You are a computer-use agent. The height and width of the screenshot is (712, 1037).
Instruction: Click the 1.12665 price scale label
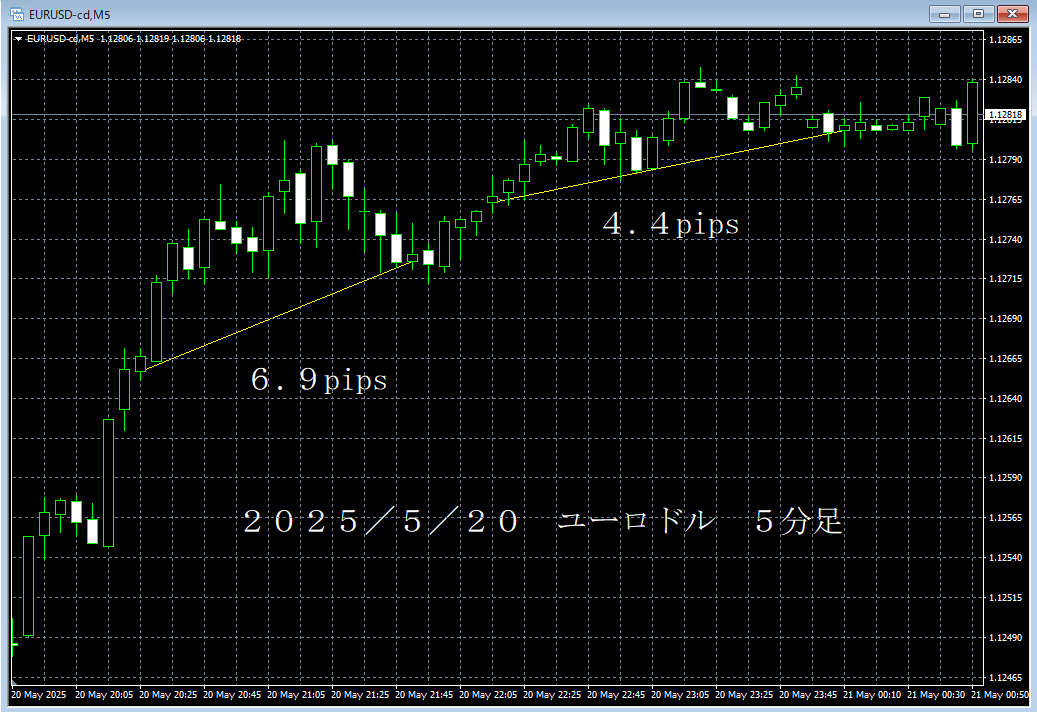(x=1005, y=358)
